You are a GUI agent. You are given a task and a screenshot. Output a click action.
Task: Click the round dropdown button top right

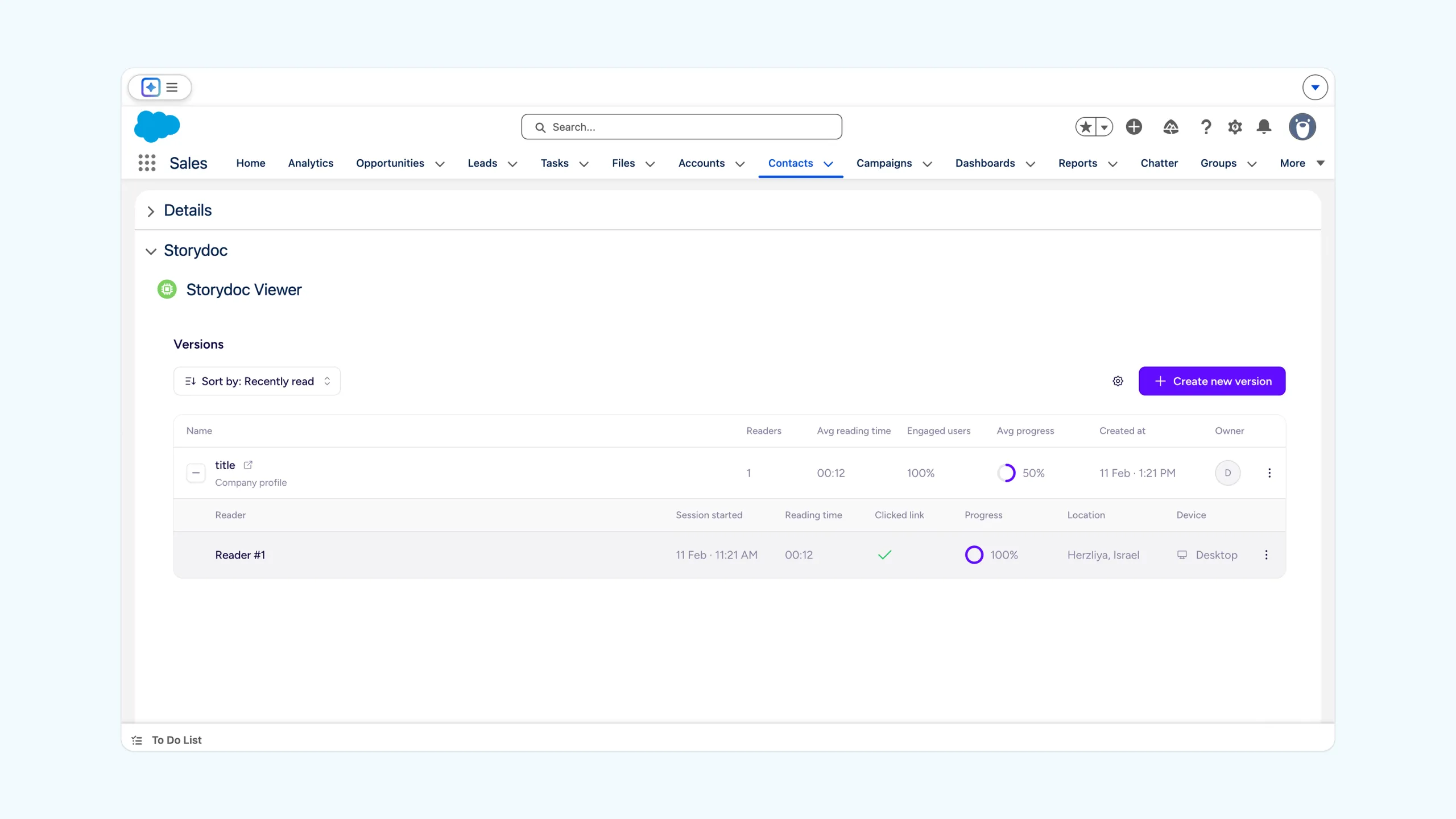tap(1315, 87)
